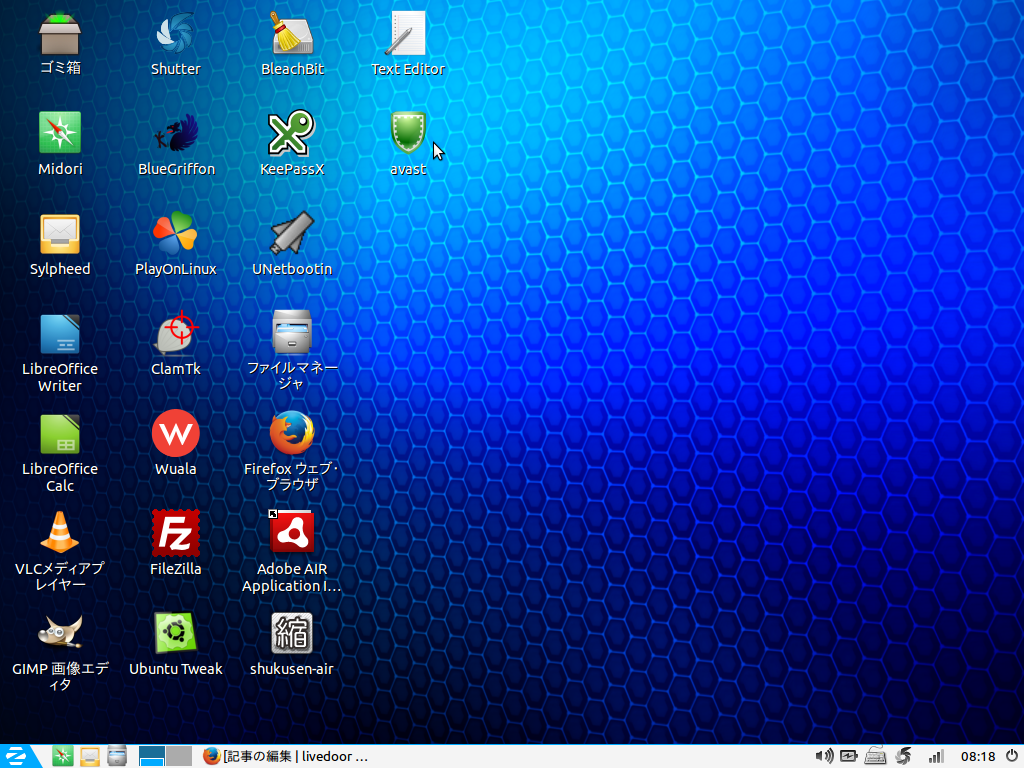Open the power shutdown menu icon
Viewport: 1024px width, 768px height.
(x=1012, y=756)
